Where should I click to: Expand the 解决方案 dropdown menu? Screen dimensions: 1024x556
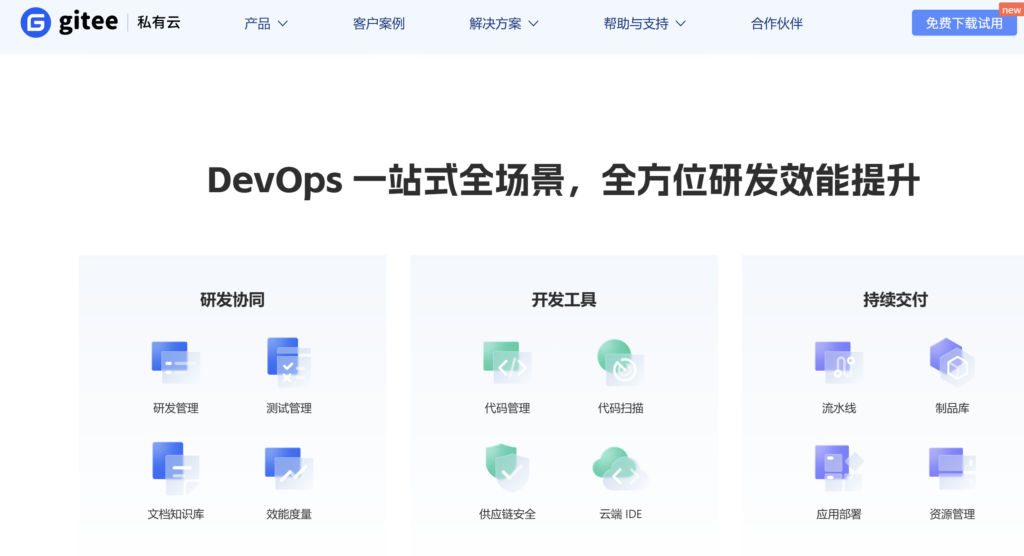504,24
